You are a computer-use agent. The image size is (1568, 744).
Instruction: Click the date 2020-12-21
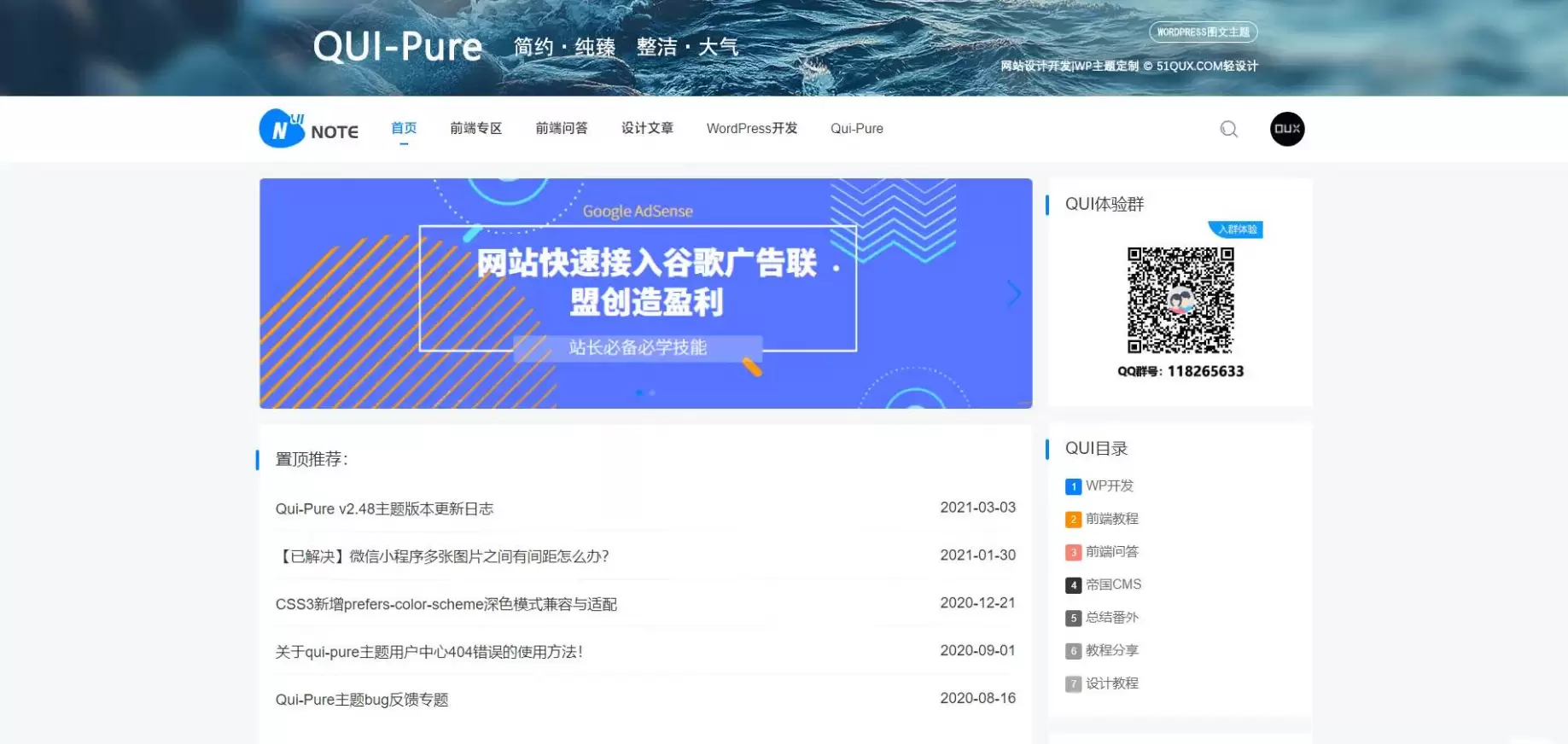[x=978, y=603]
